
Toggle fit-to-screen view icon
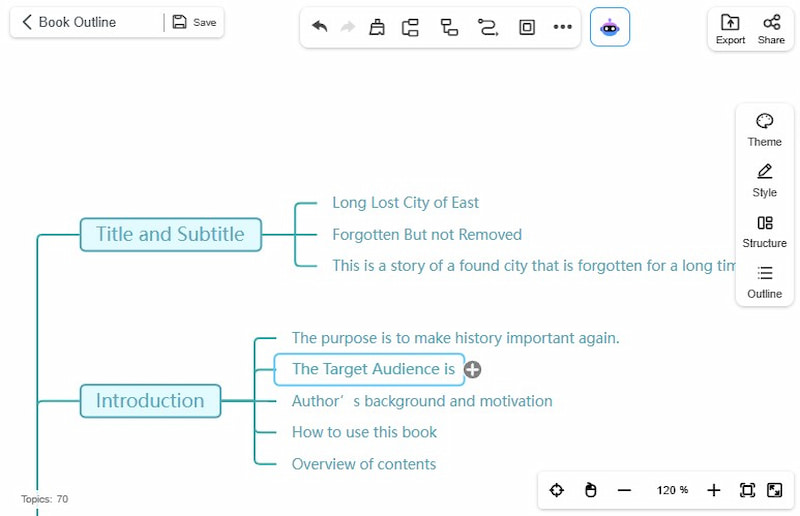pyautogui.click(x=746, y=490)
